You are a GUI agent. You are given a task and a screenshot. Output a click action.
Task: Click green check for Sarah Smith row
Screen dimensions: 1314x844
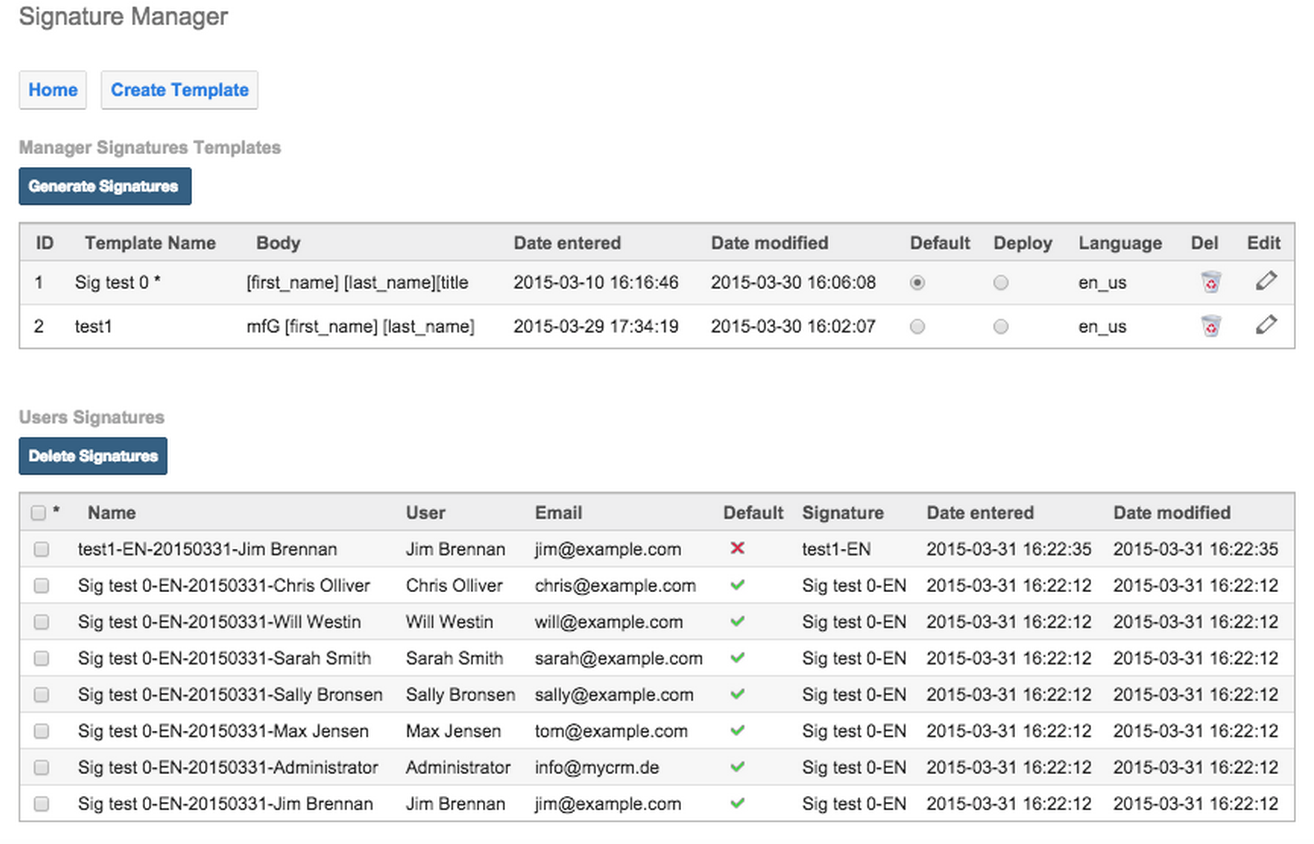(738, 658)
